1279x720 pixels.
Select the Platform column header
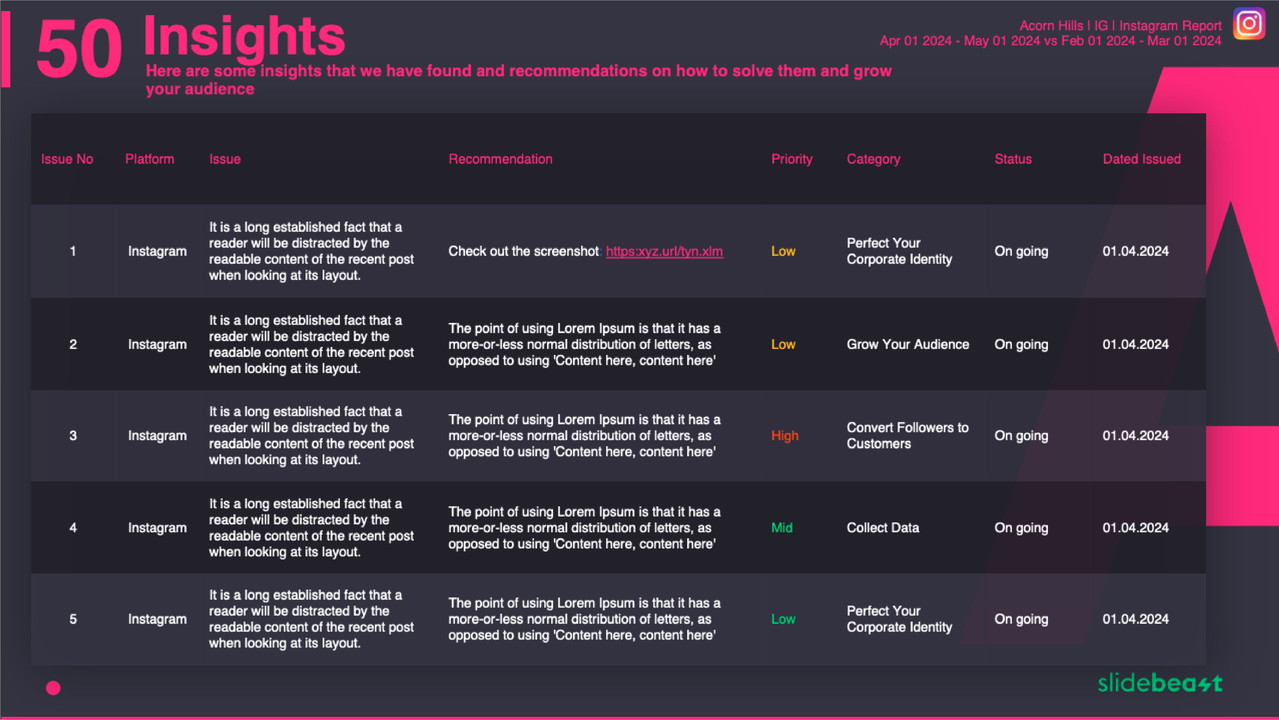pos(149,159)
